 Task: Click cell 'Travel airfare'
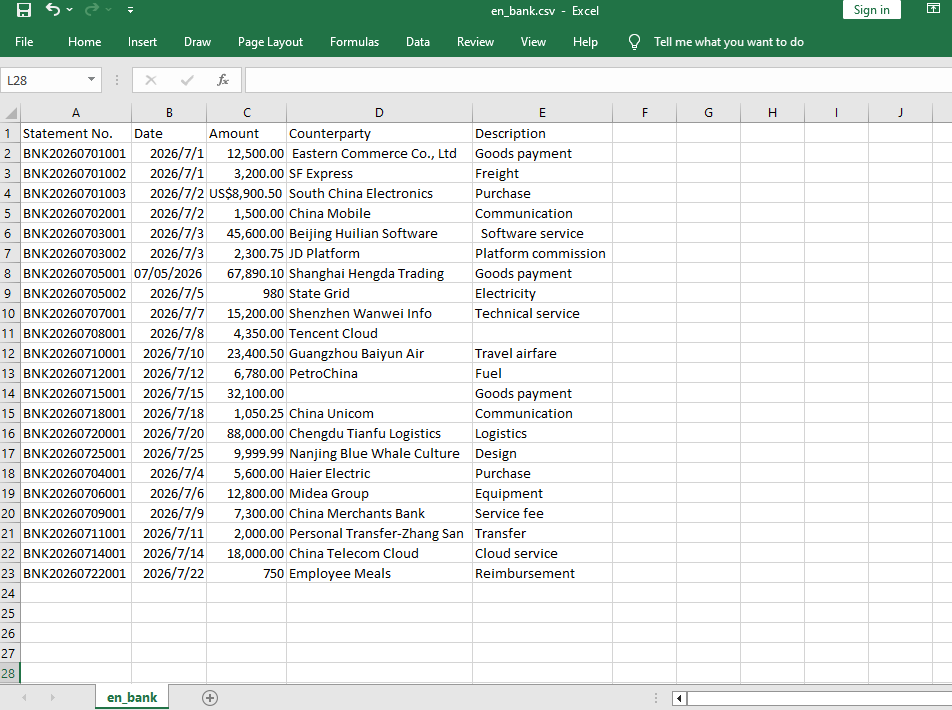coord(542,353)
